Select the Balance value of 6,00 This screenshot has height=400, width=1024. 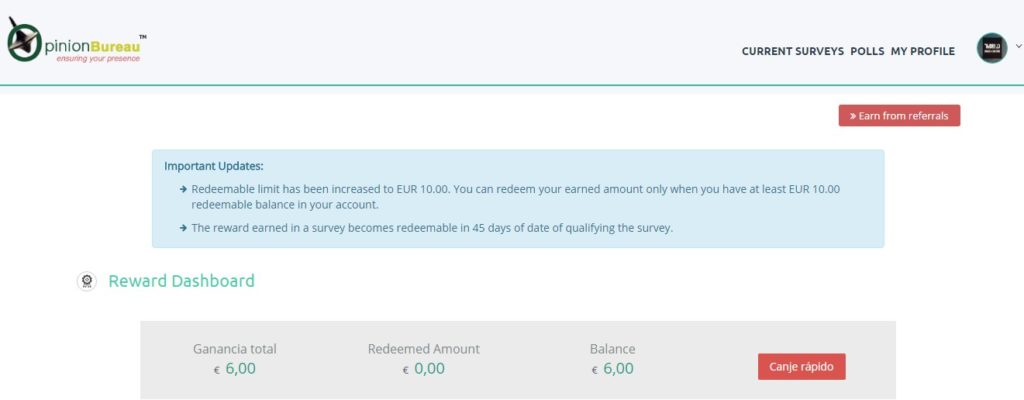[618, 369]
